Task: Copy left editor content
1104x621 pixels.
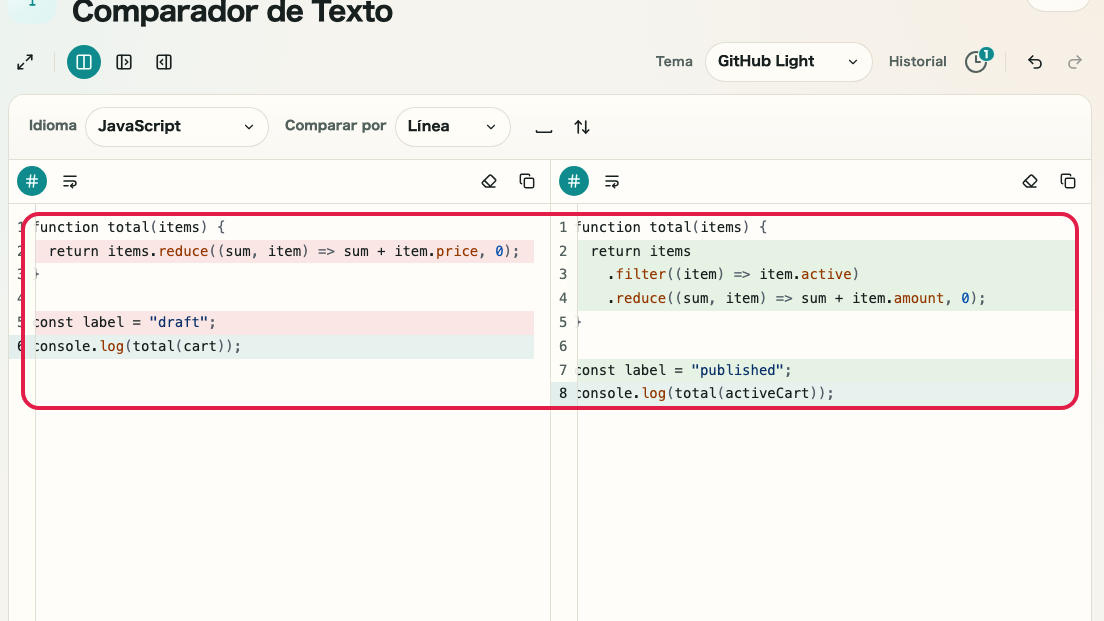Action: [x=527, y=182]
